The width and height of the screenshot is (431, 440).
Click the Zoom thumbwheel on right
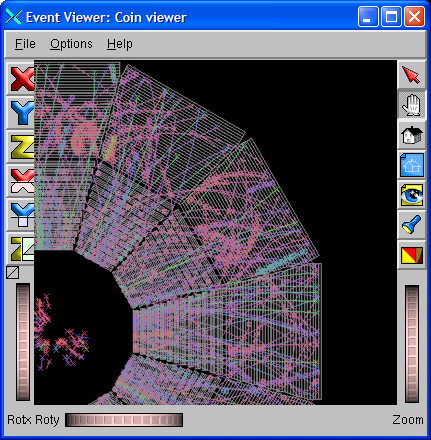[x=412, y=344]
